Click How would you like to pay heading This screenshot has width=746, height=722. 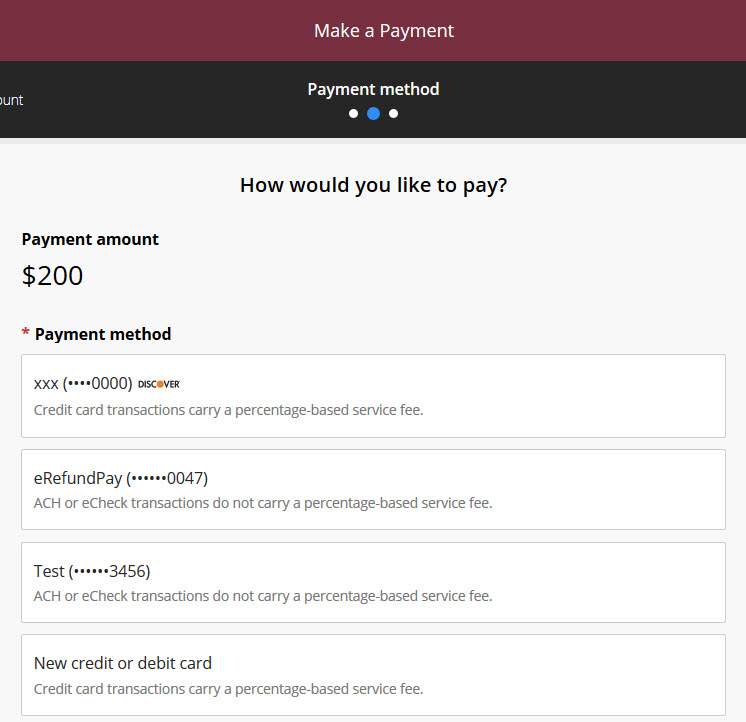[373, 185]
